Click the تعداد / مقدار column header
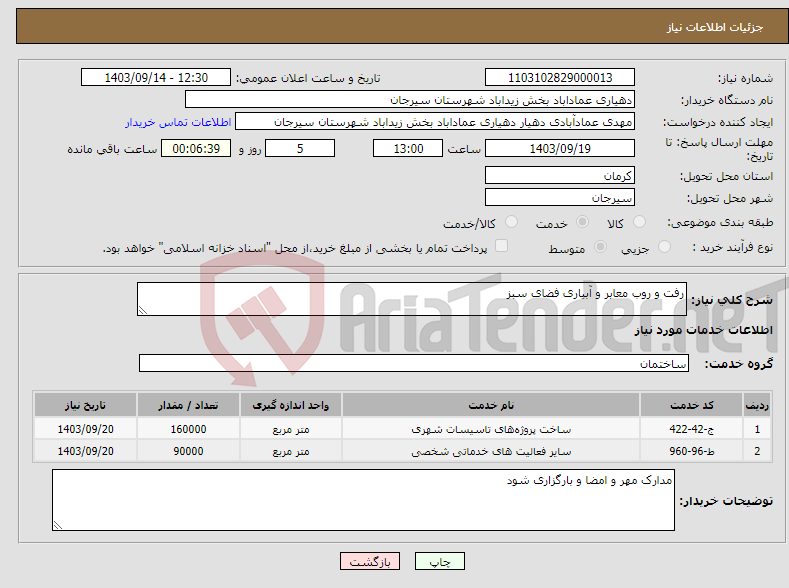Screen dimensions: 789x588 click(x=188, y=405)
